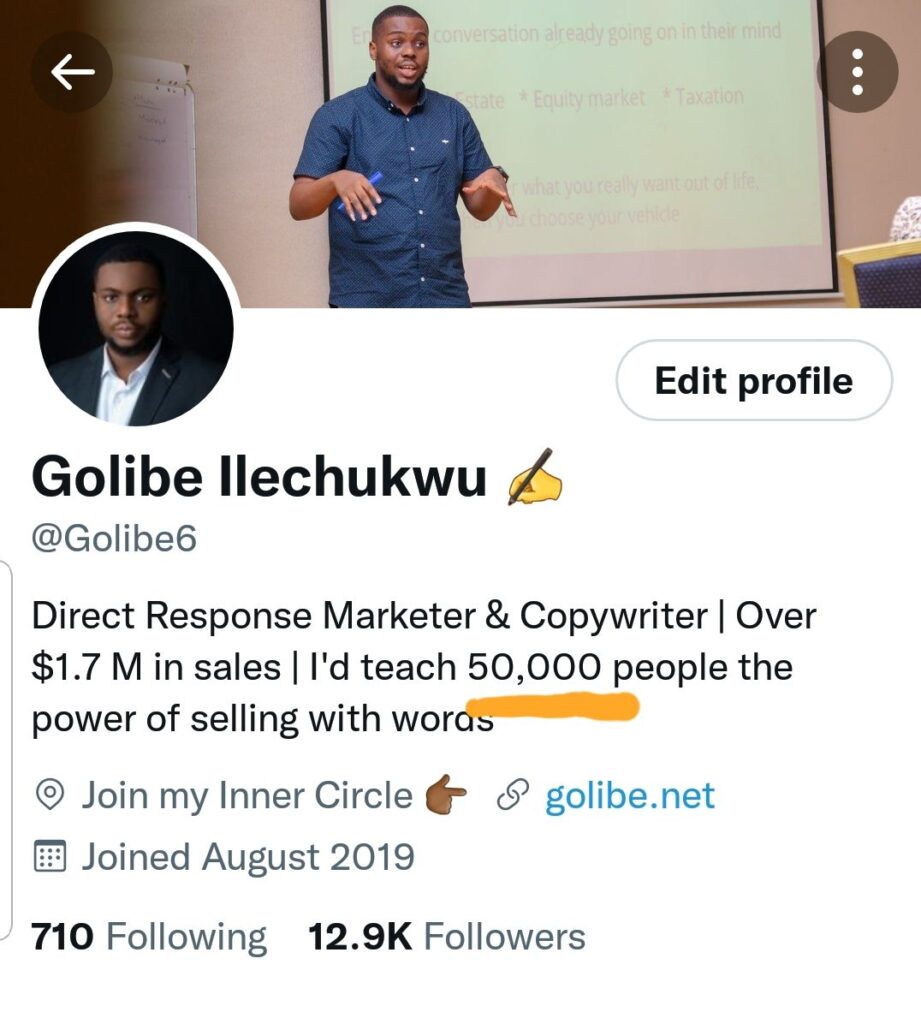This screenshot has width=921, height=1024.
Task: Click the orange highlight mark in bio
Action: [x=553, y=707]
